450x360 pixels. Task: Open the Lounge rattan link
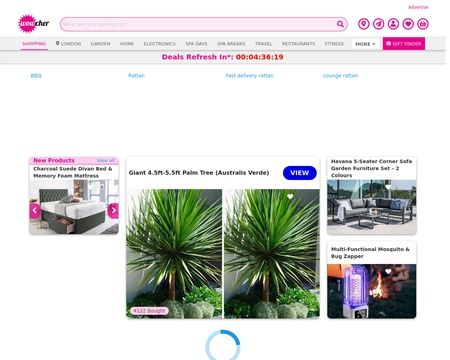click(340, 76)
